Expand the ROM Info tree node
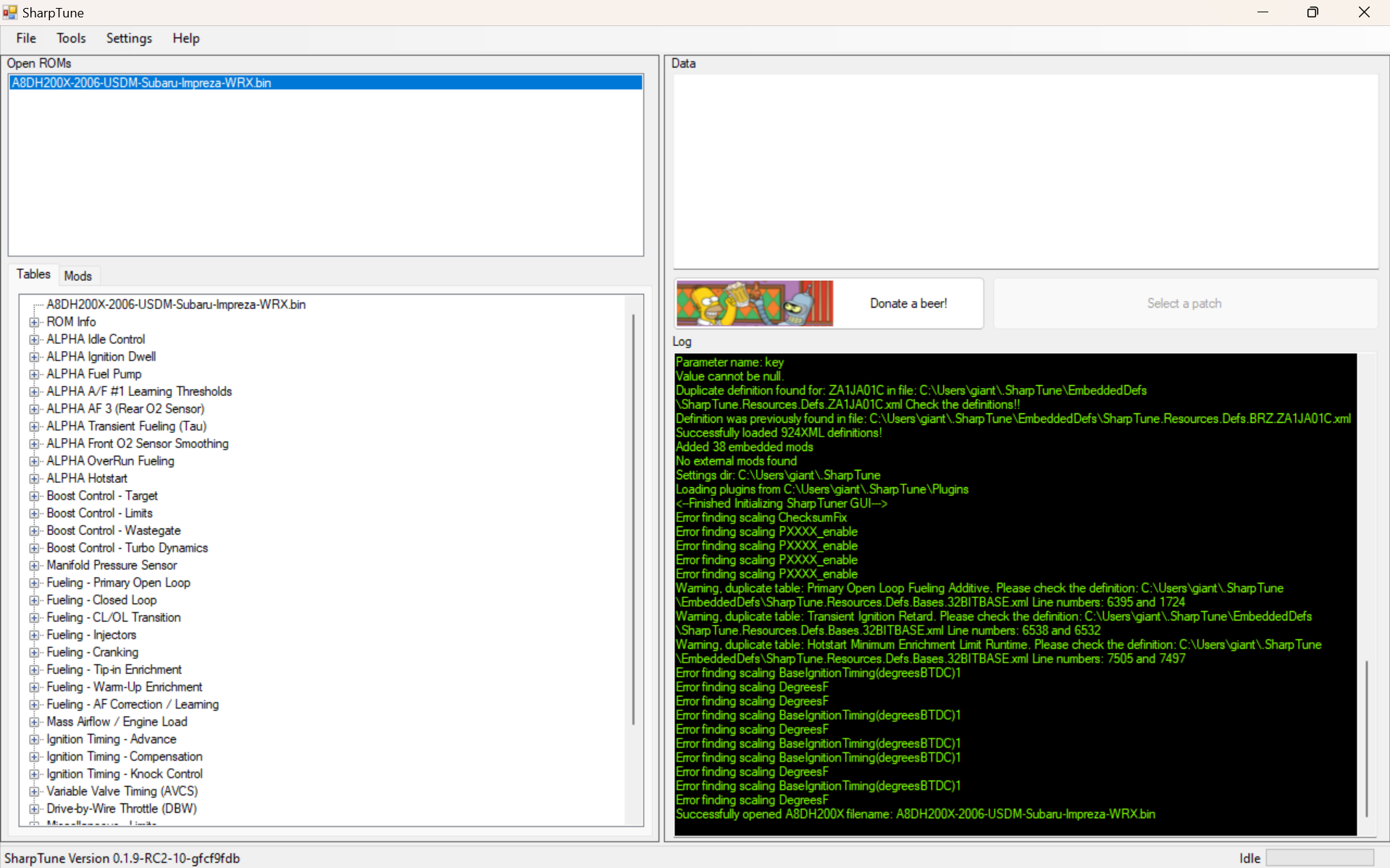 (34, 322)
